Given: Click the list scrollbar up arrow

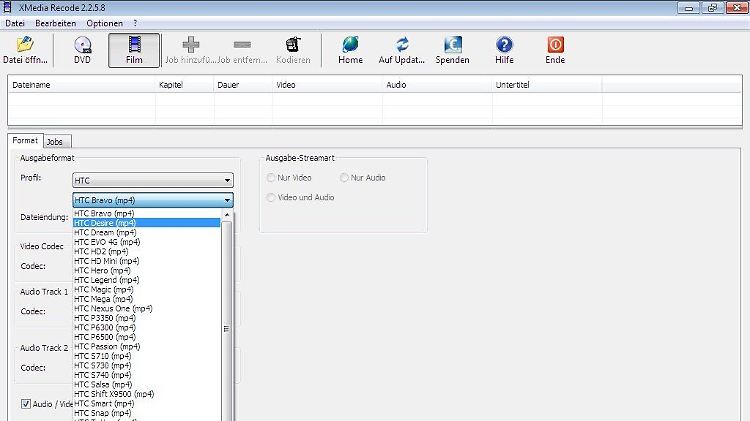Looking at the screenshot, I should click(x=227, y=215).
